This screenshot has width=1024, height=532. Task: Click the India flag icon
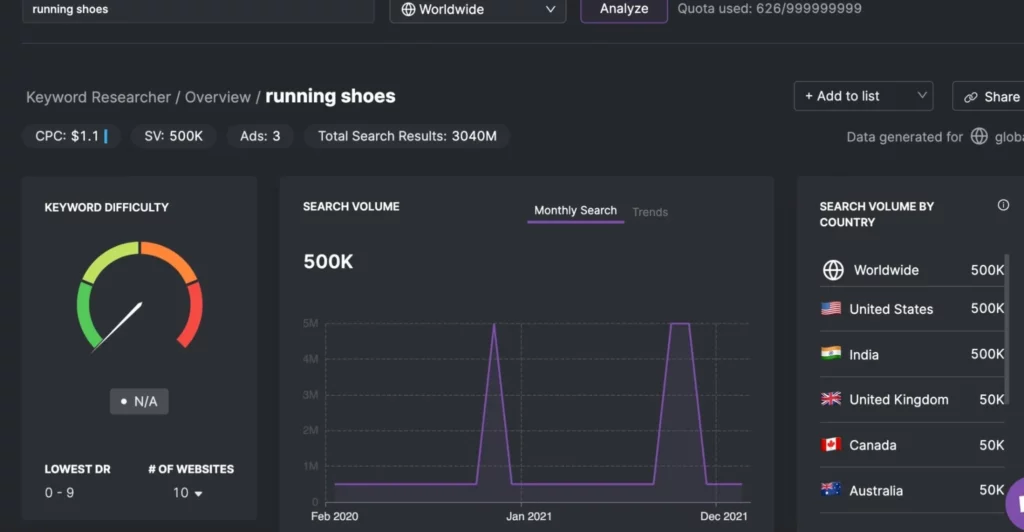click(831, 354)
